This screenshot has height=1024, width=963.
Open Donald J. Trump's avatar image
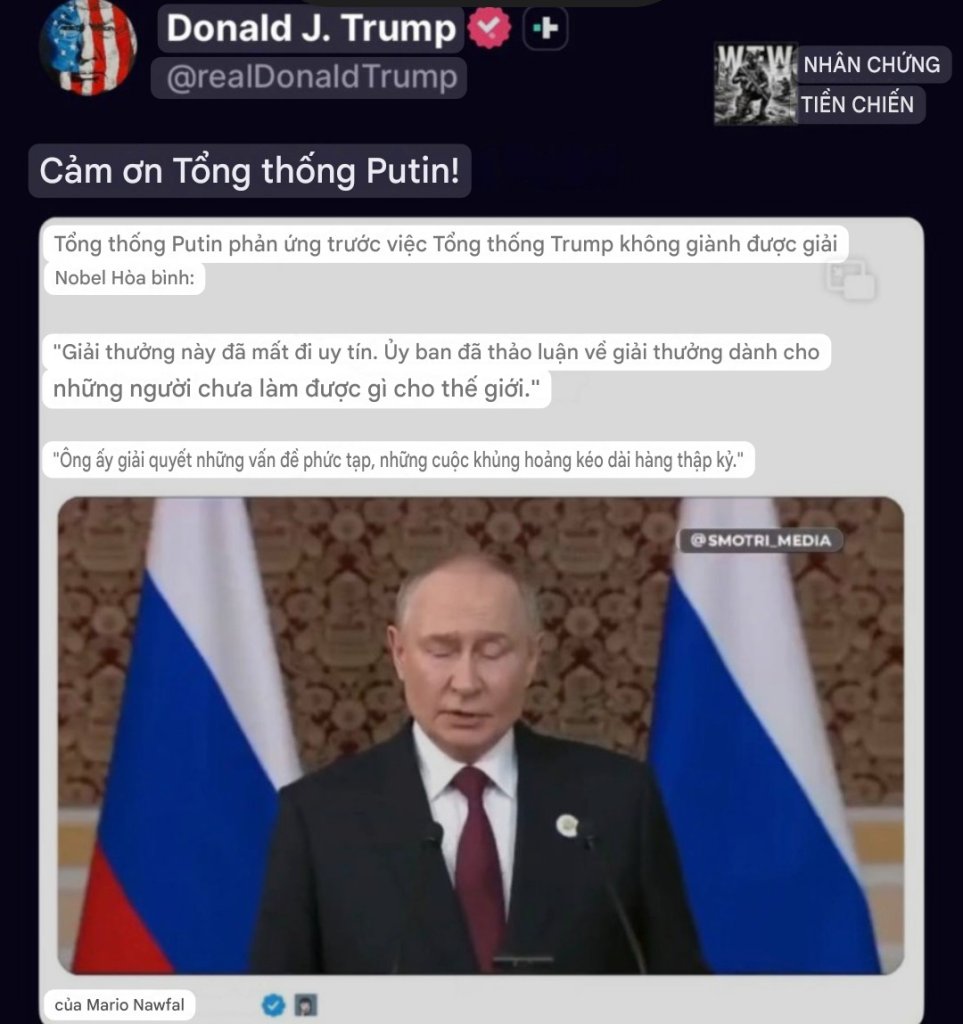coord(88,47)
